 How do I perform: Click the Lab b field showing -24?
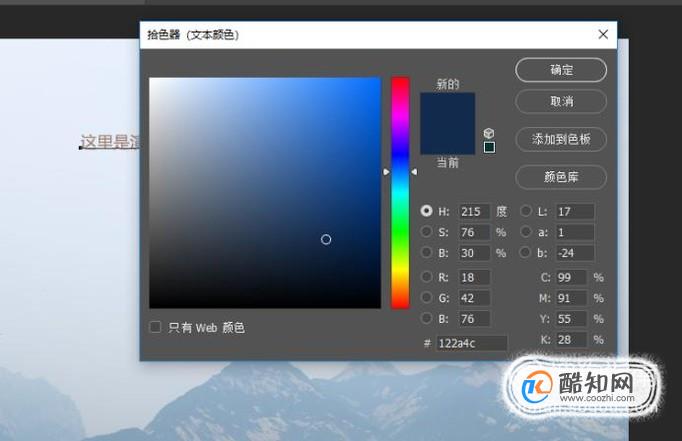(575, 253)
